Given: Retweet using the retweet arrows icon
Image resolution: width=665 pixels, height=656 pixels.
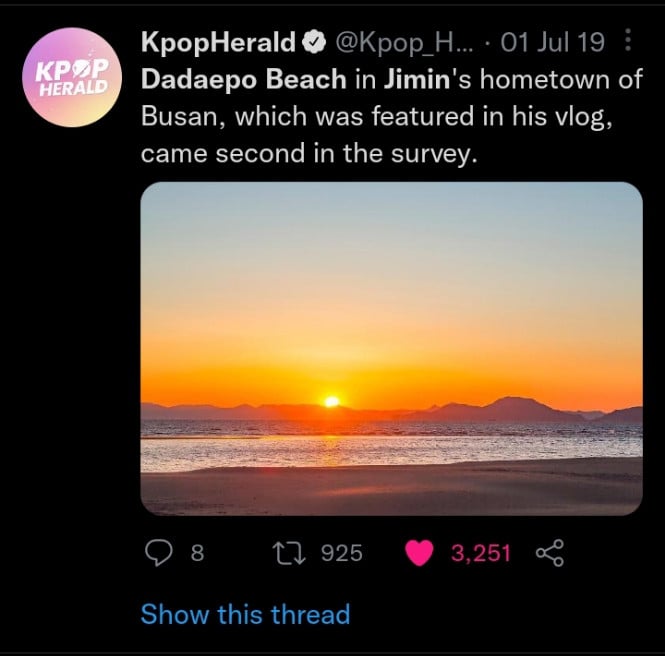Looking at the screenshot, I should coord(289,553).
